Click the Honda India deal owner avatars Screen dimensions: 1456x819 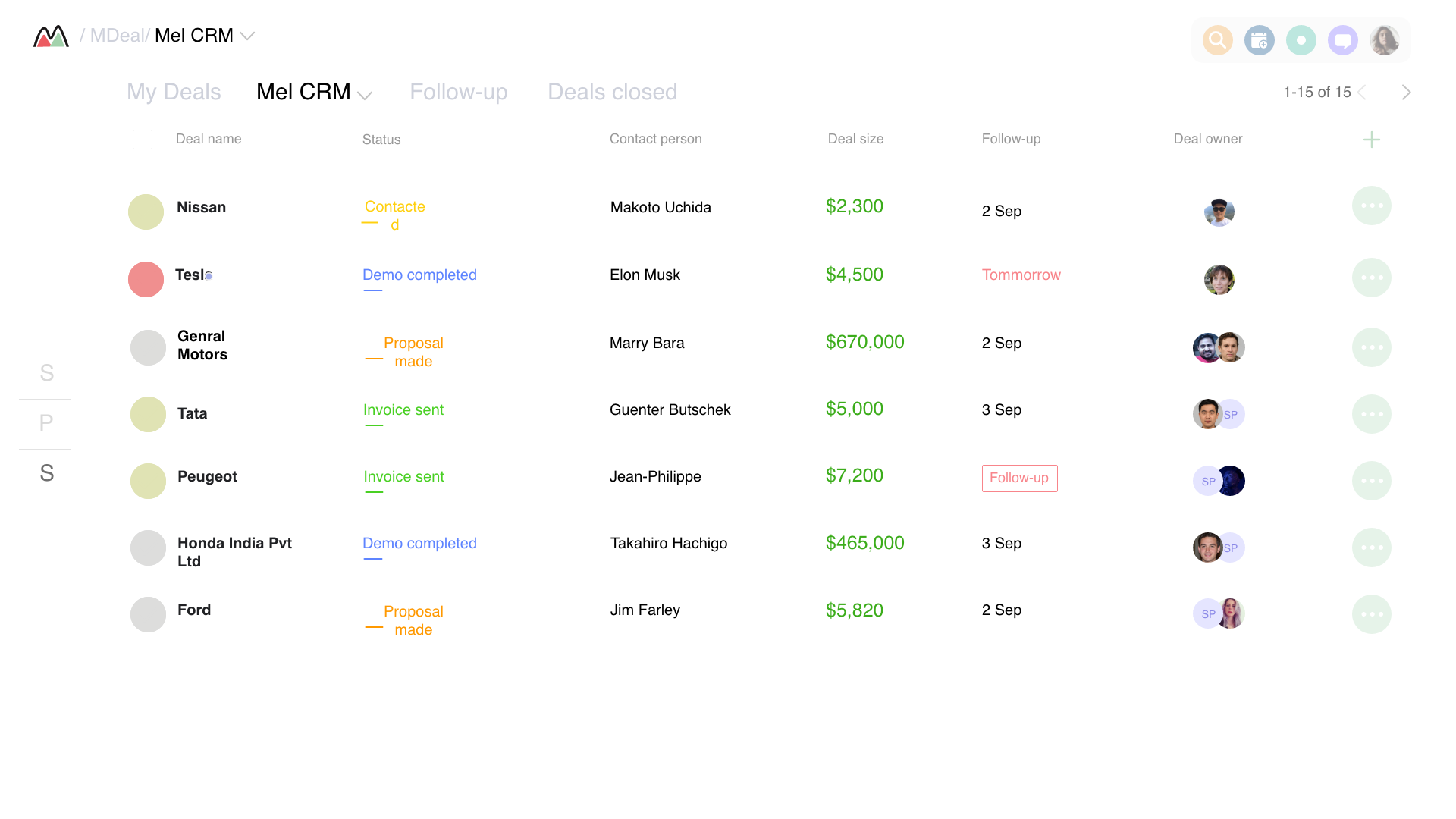(x=1219, y=548)
